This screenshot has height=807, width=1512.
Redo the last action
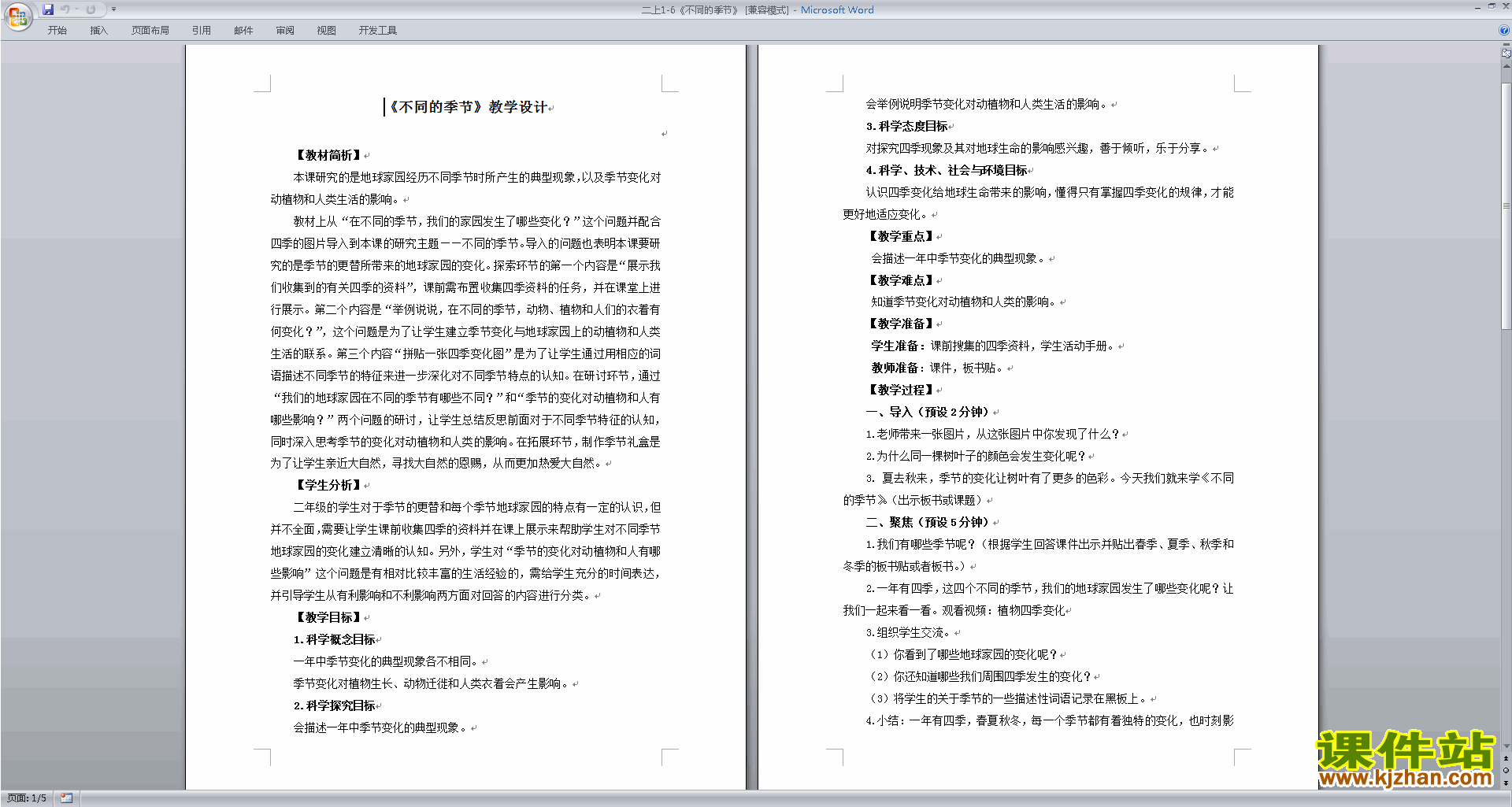(x=91, y=9)
